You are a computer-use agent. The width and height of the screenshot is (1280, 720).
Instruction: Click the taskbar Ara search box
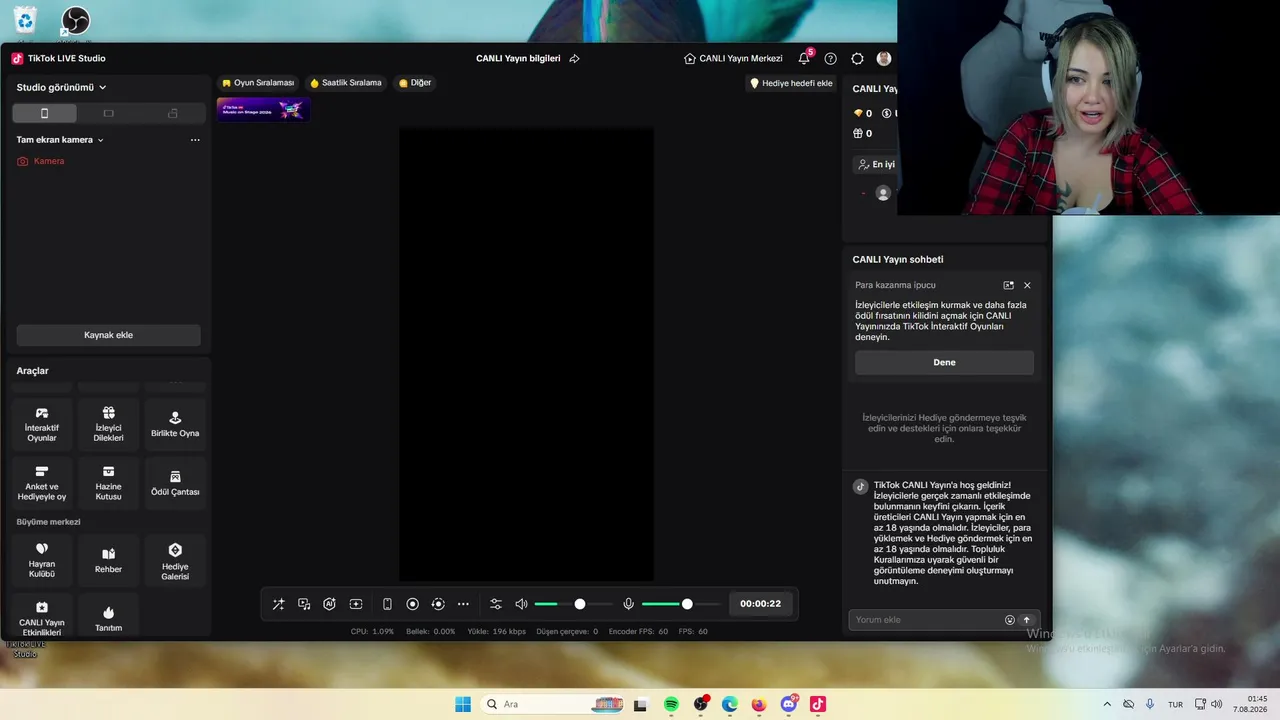(x=553, y=704)
